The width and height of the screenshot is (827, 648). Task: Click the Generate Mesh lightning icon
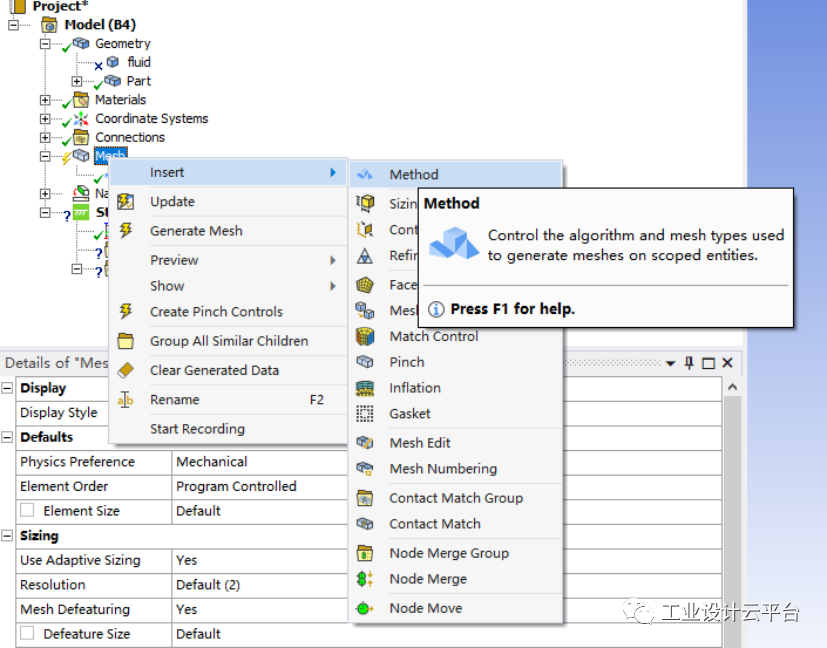[x=126, y=230]
